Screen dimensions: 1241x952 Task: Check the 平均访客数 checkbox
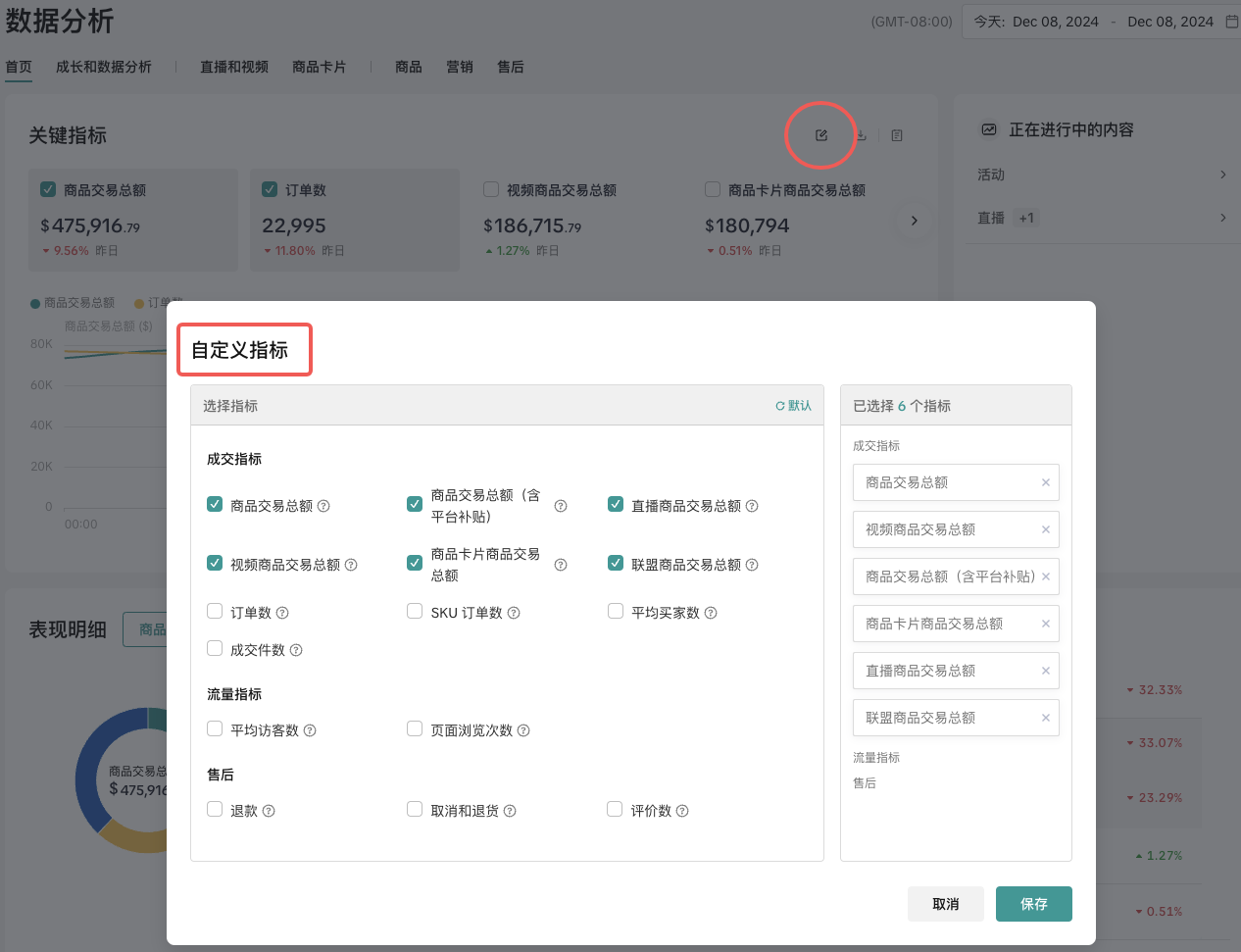click(x=215, y=729)
